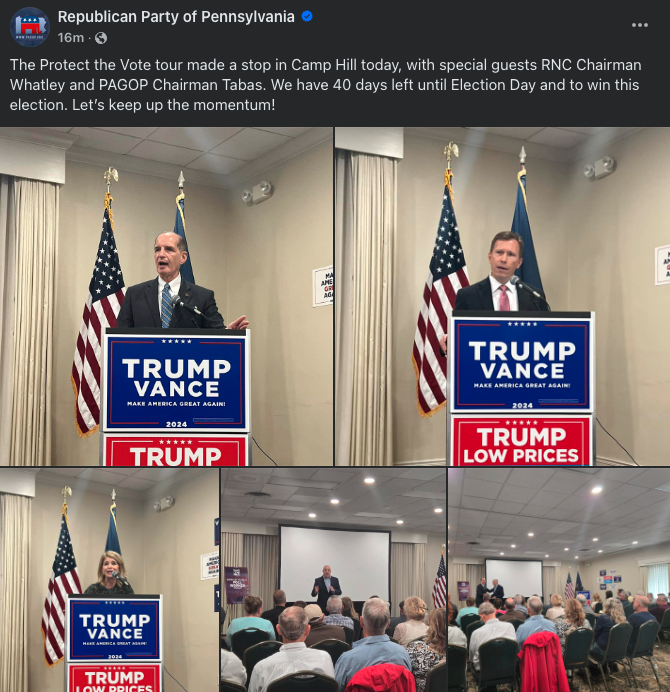Open photo of speaker wearing blue striped tie
Screen dimensions: 670x692
click(x=166, y=297)
